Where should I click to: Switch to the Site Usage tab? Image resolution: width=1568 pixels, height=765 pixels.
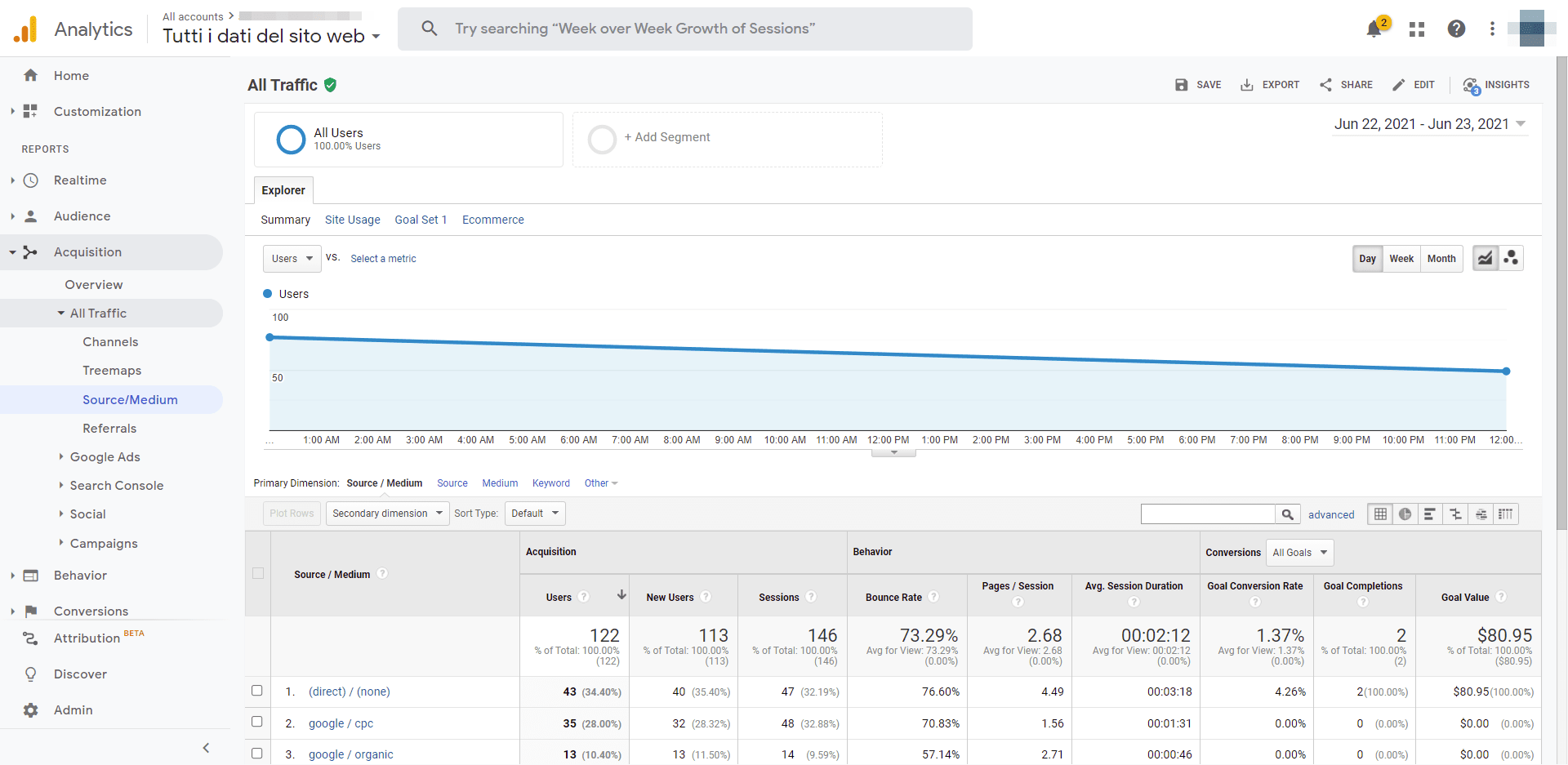352,220
